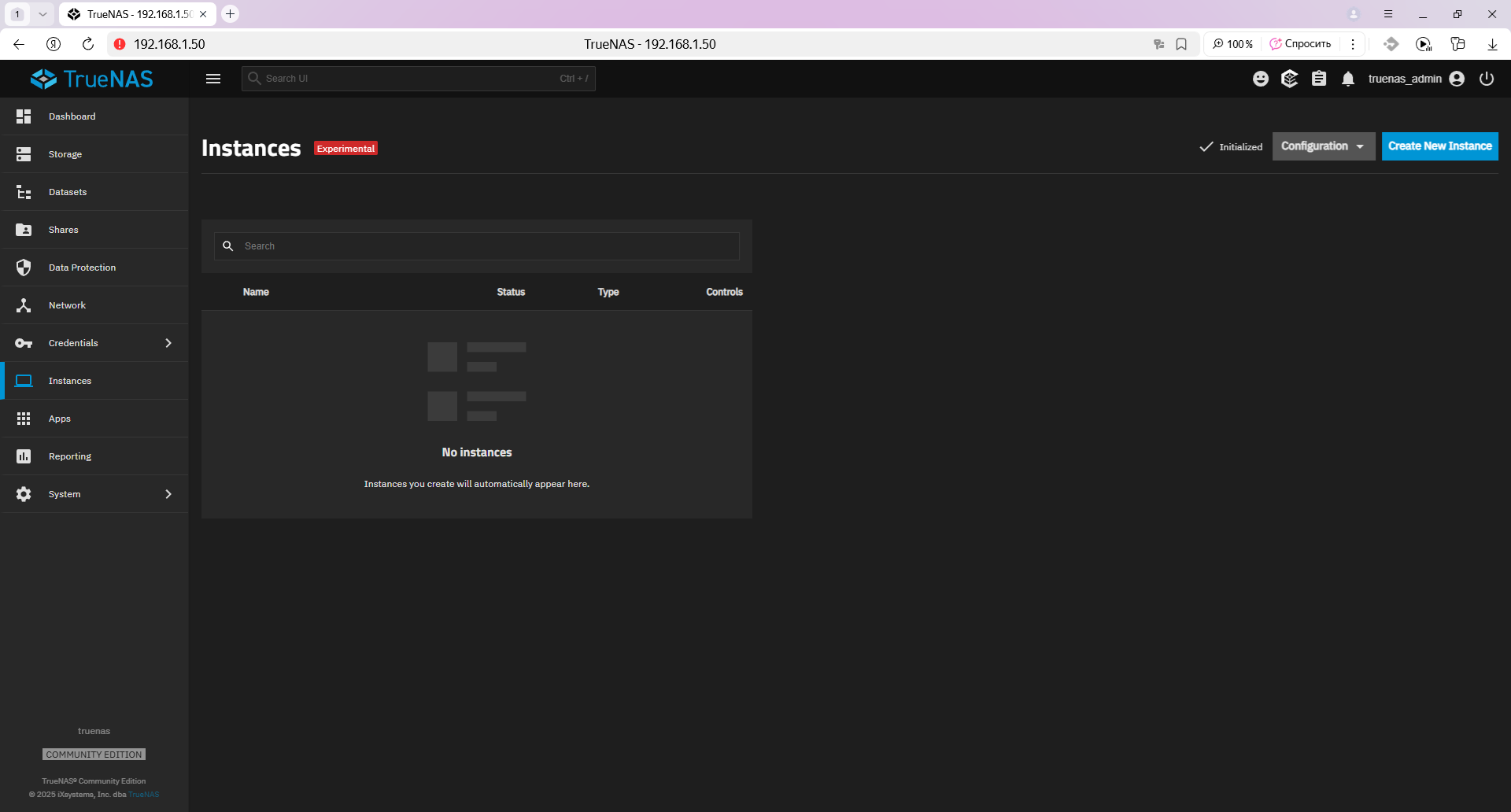1511x812 pixels.
Task: Click the Datasets sidebar icon
Action: click(24, 192)
